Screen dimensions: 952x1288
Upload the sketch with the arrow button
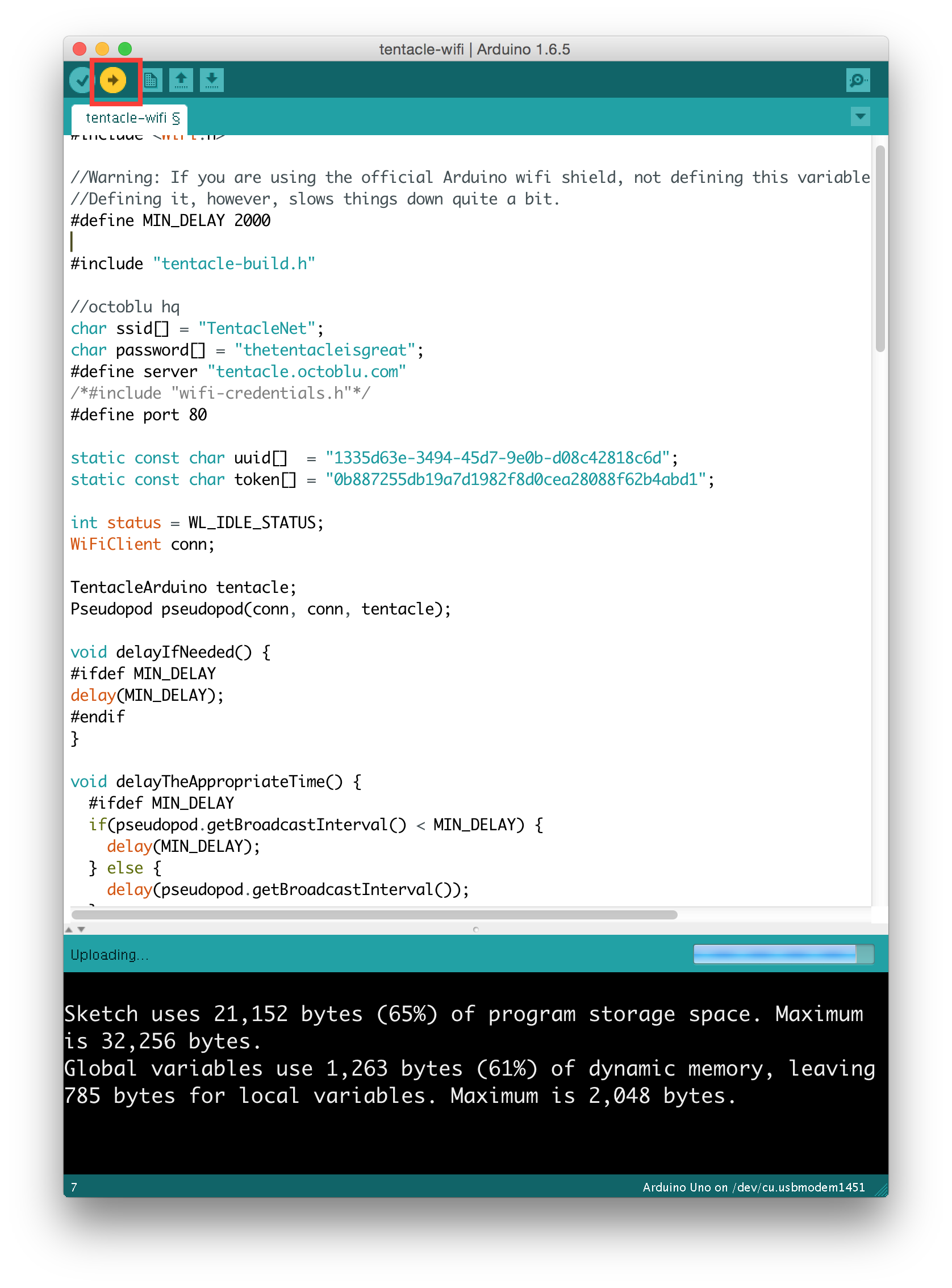coord(113,80)
